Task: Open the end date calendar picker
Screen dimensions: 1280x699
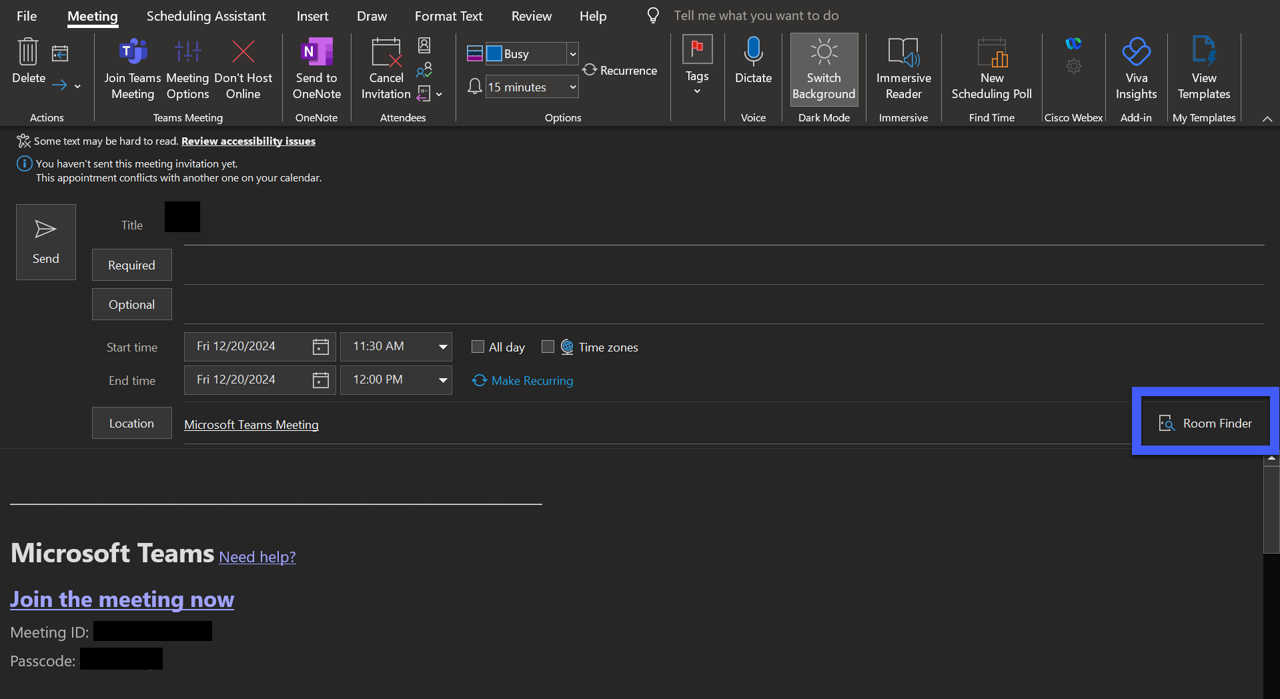Action: click(x=320, y=380)
